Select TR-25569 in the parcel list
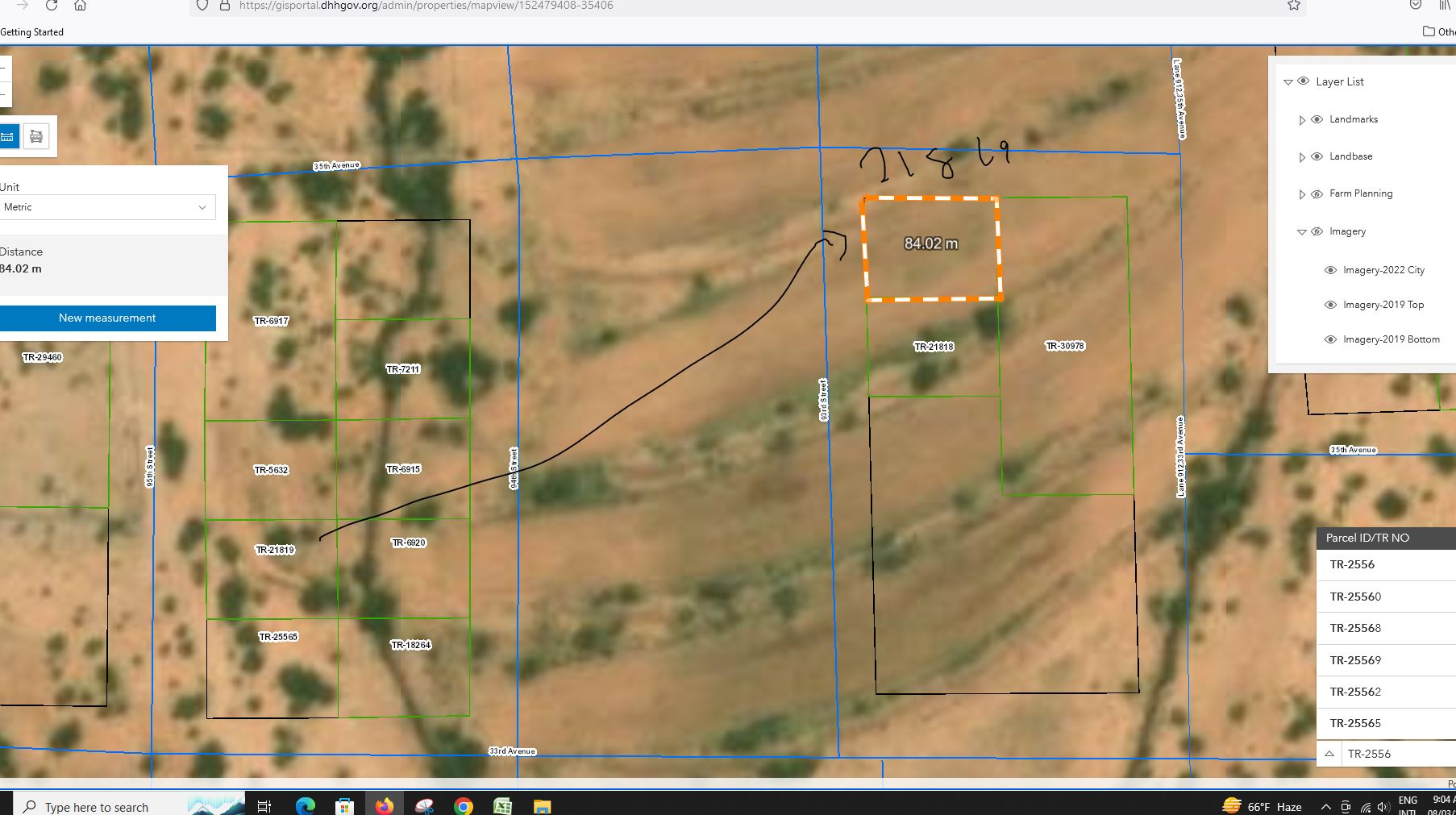This screenshot has height=815, width=1456. click(1386, 660)
